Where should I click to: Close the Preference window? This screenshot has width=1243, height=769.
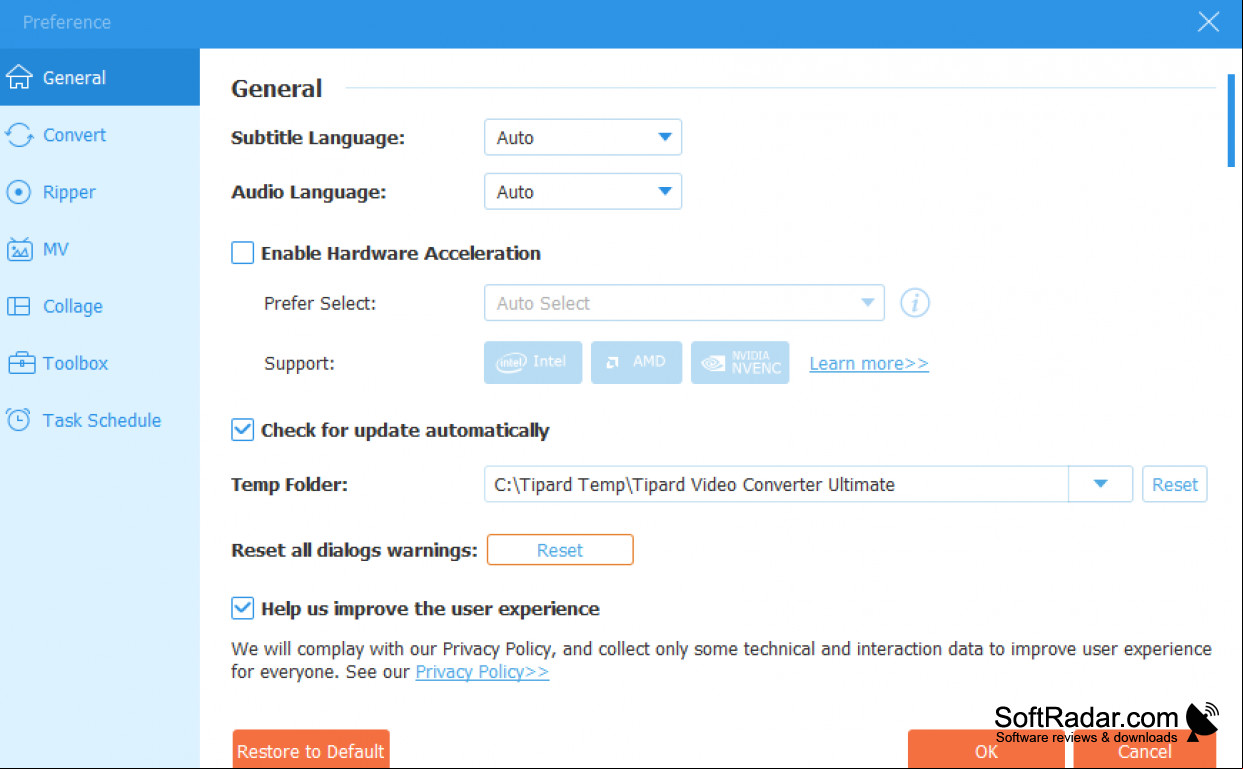pyautogui.click(x=1209, y=22)
